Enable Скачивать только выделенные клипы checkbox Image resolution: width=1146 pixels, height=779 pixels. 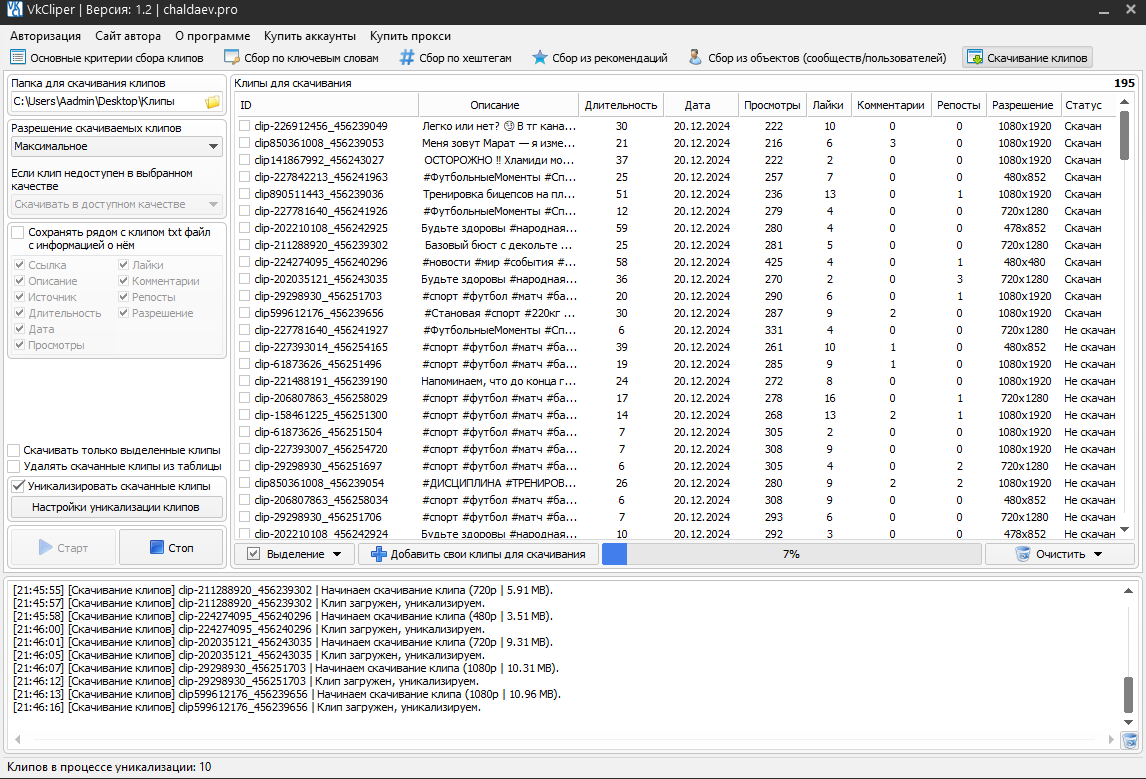(15, 450)
